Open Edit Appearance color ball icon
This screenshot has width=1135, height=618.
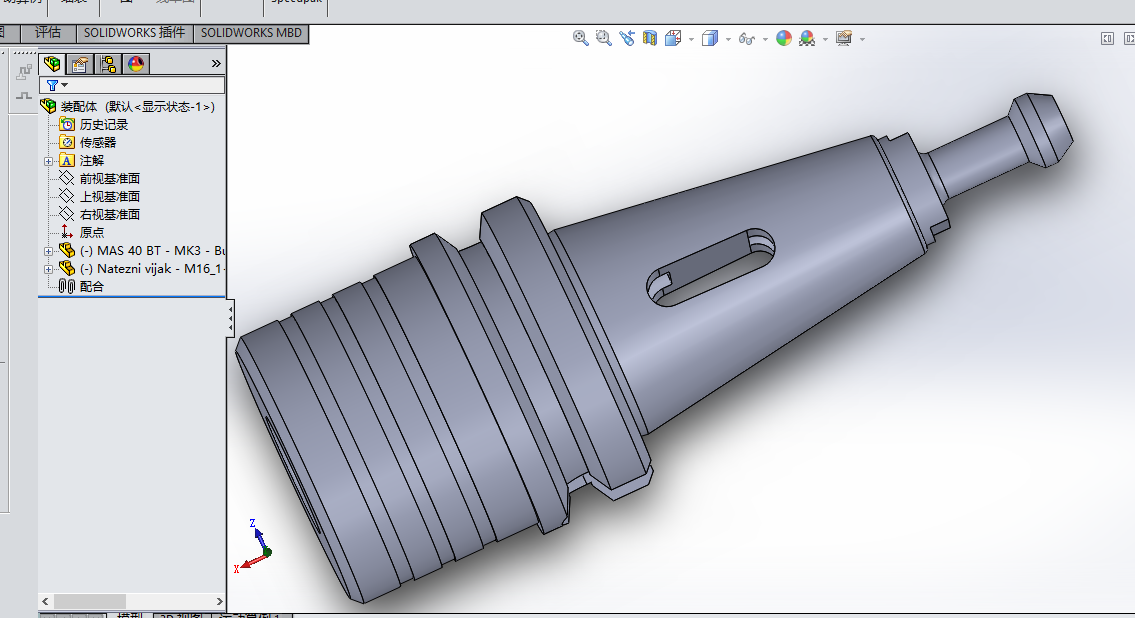pyautogui.click(x=784, y=38)
